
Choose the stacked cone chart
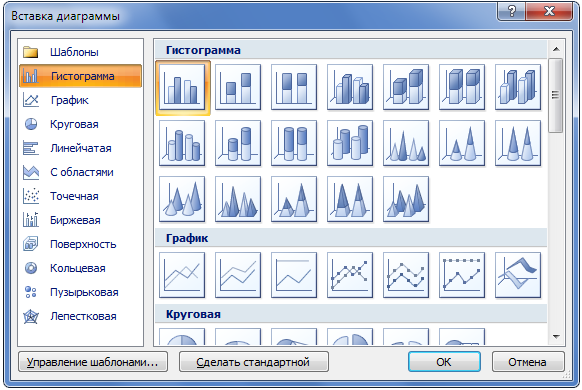pos(462,143)
